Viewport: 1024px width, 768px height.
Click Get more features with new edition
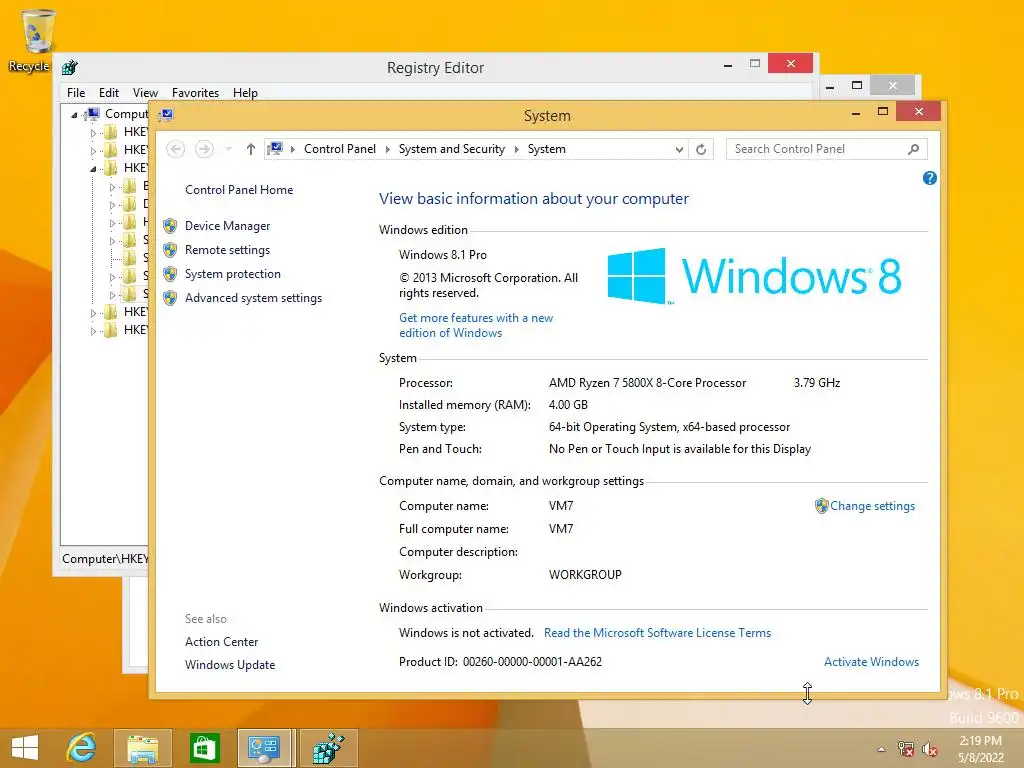tap(476, 325)
